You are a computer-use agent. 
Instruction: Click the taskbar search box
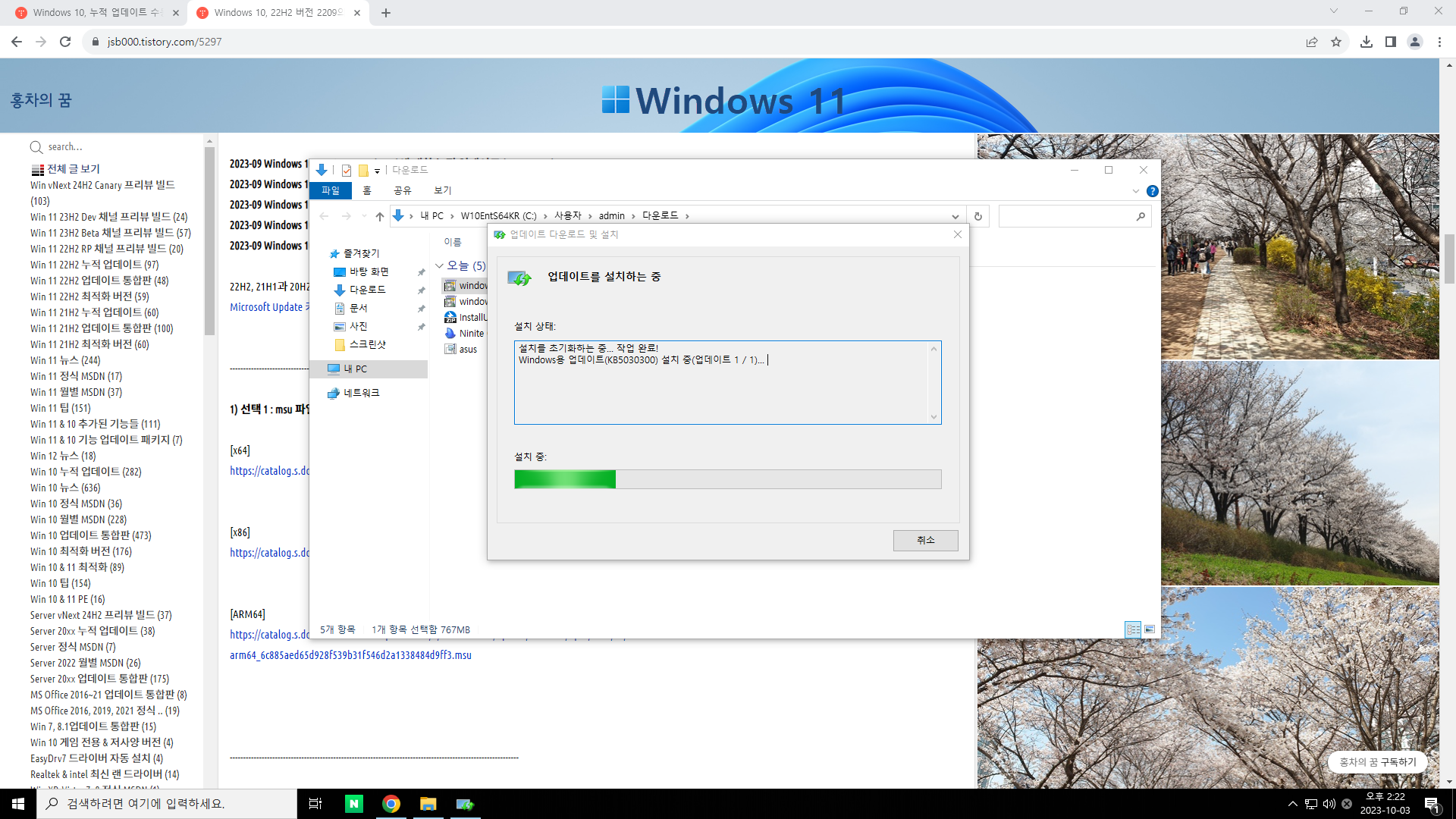pyautogui.click(x=167, y=804)
